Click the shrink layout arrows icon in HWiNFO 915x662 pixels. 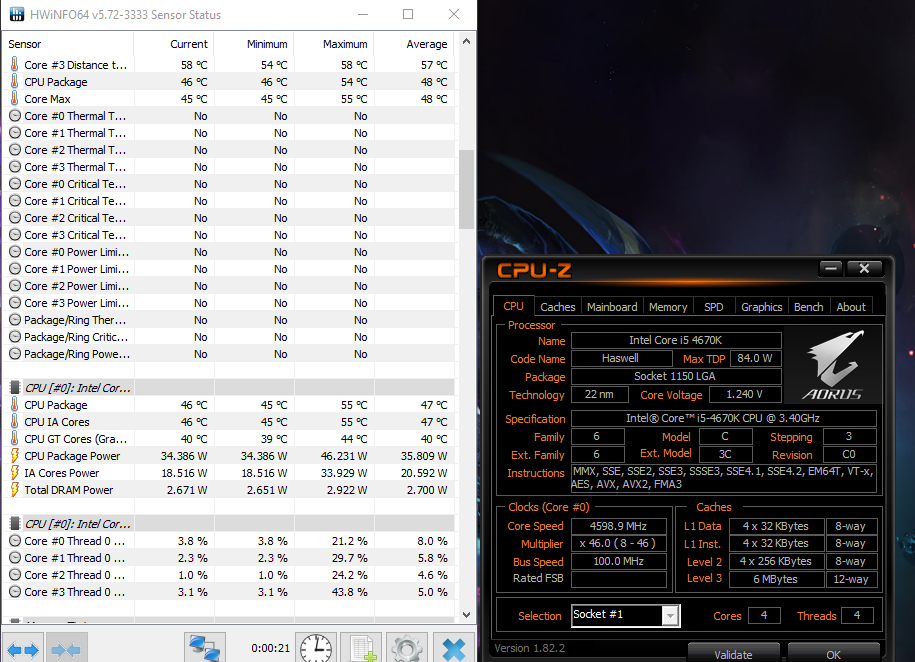click(x=67, y=649)
